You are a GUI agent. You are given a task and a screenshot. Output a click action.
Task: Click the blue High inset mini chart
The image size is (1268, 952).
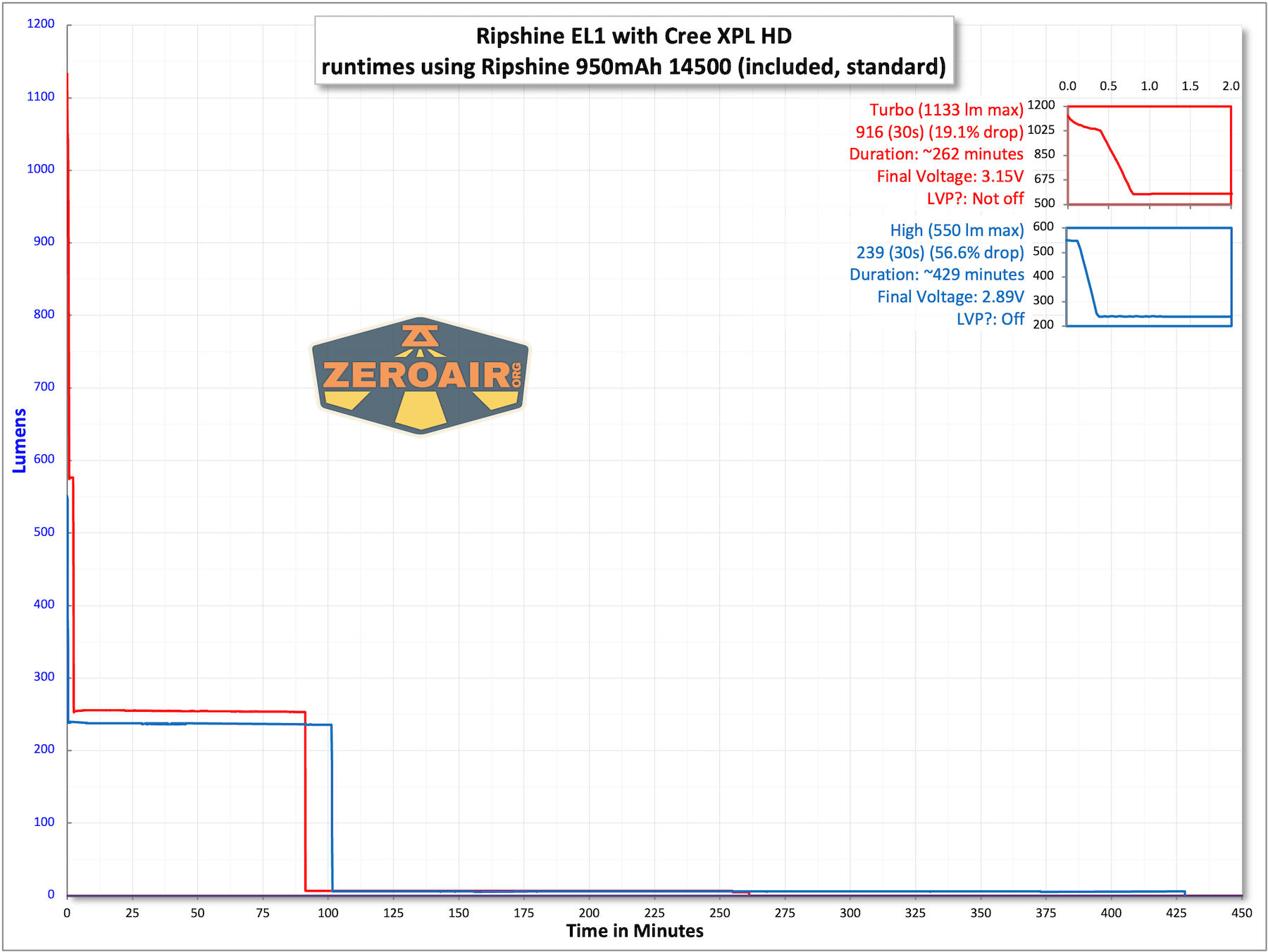(1149, 277)
